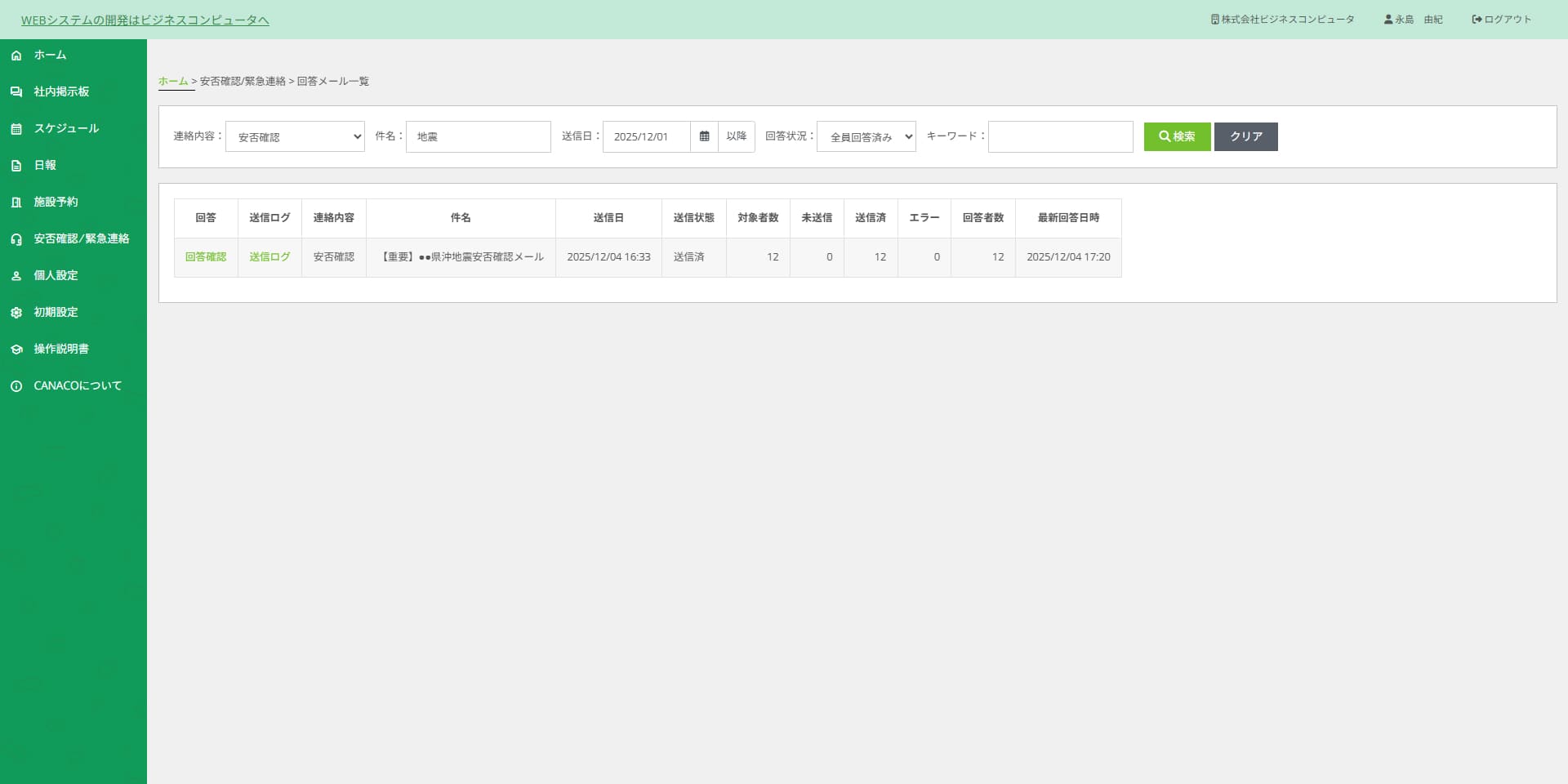The height and width of the screenshot is (784, 1568).
Task: Open 操作説明書 from the sidebar
Action: 61,349
